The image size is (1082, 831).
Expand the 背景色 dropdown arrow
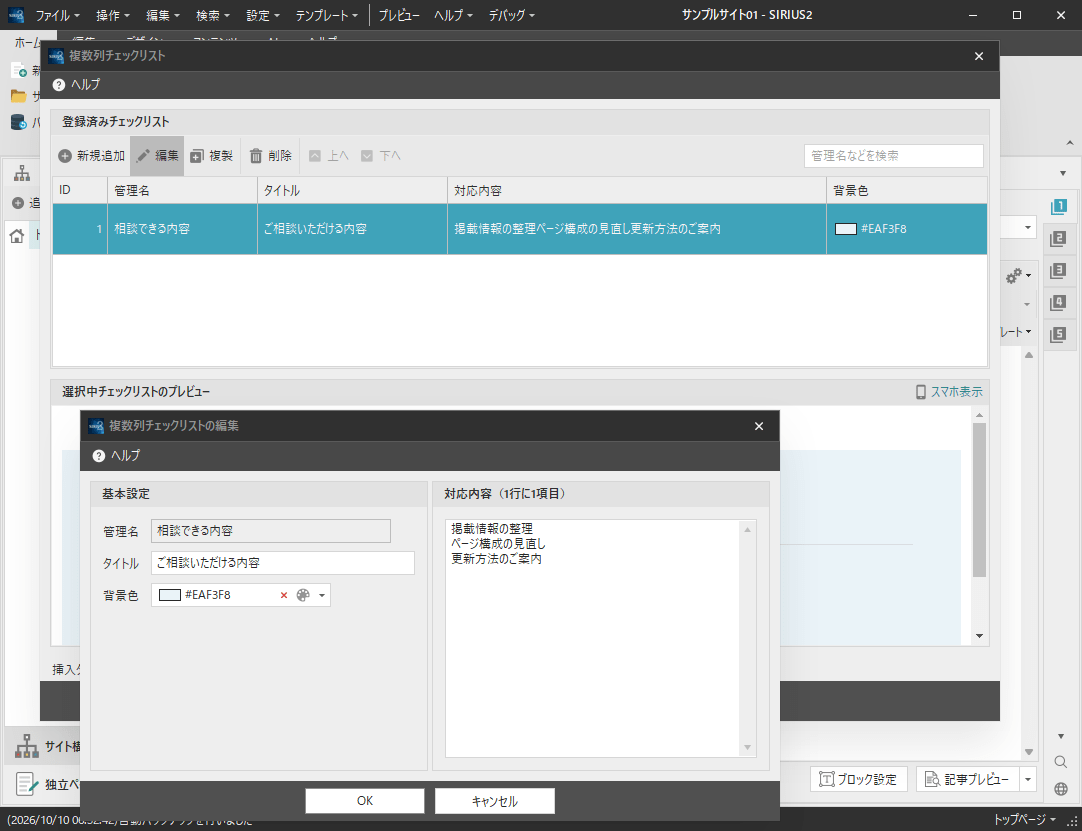coord(322,595)
